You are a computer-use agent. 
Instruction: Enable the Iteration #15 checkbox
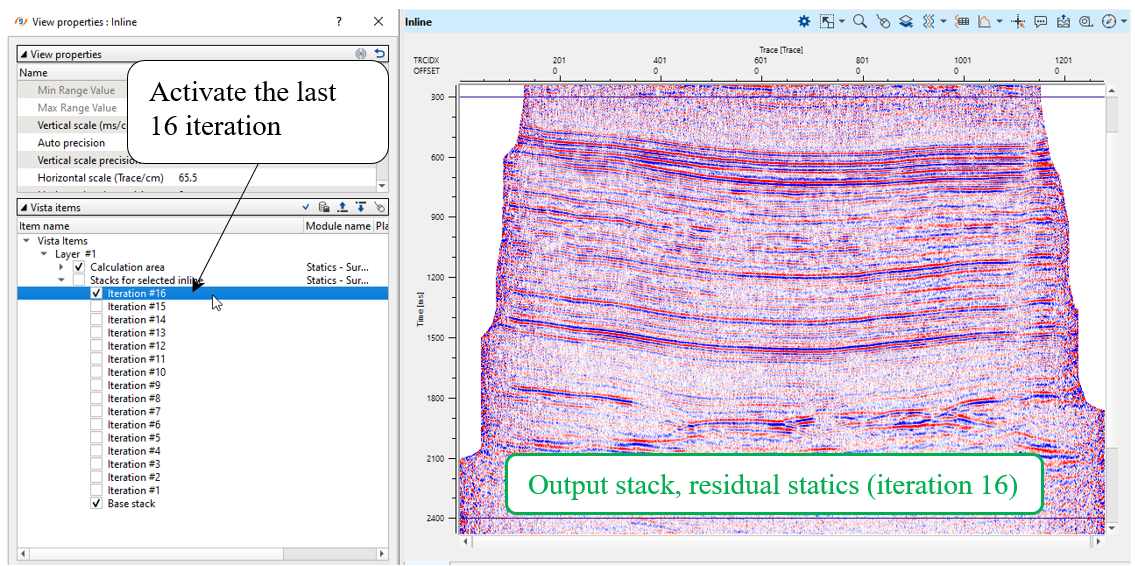(97, 307)
